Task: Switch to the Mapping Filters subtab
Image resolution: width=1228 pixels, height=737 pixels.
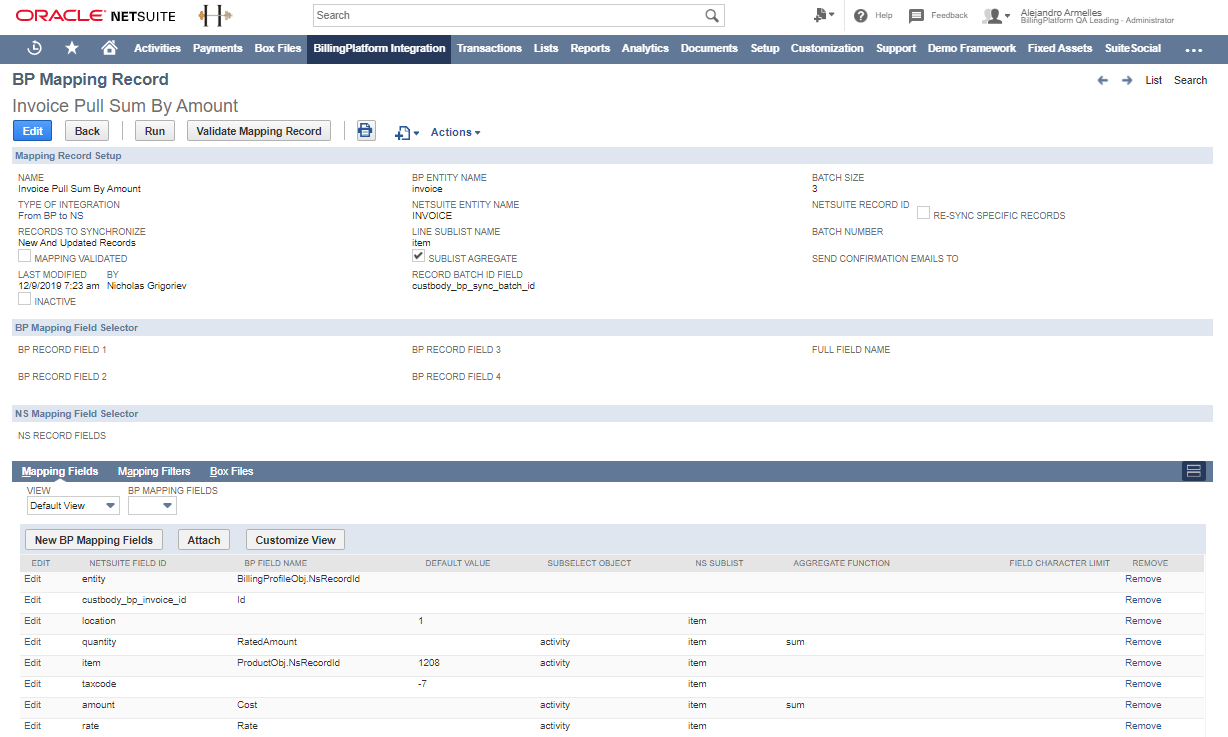Action: pyautogui.click(x=154, y=471)
